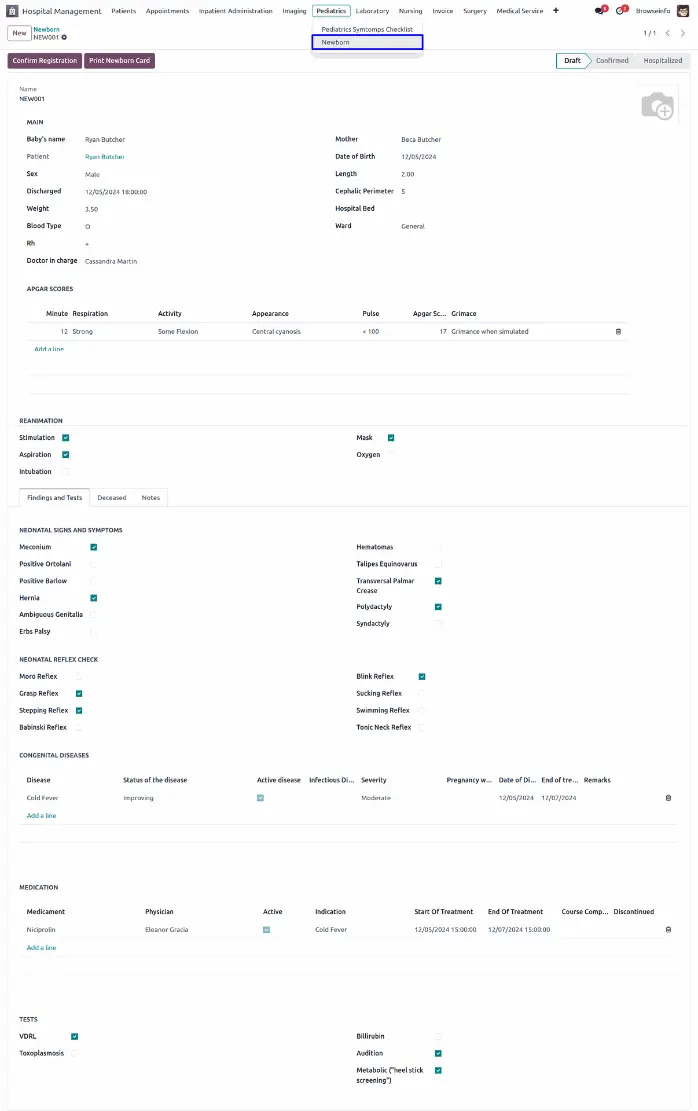Select the Findings and Tests tab
Image resolution: width=698 pixels, height=1111 pixels.
click(x=55, y=498)
